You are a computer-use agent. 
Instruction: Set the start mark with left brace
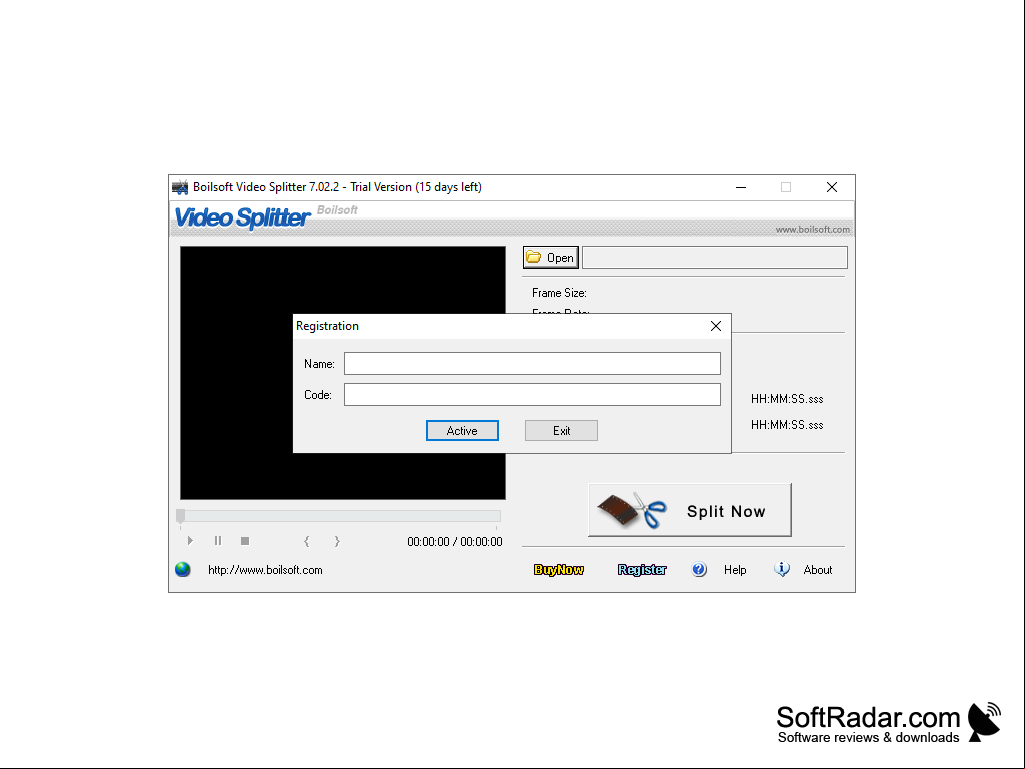coord(307,541)
